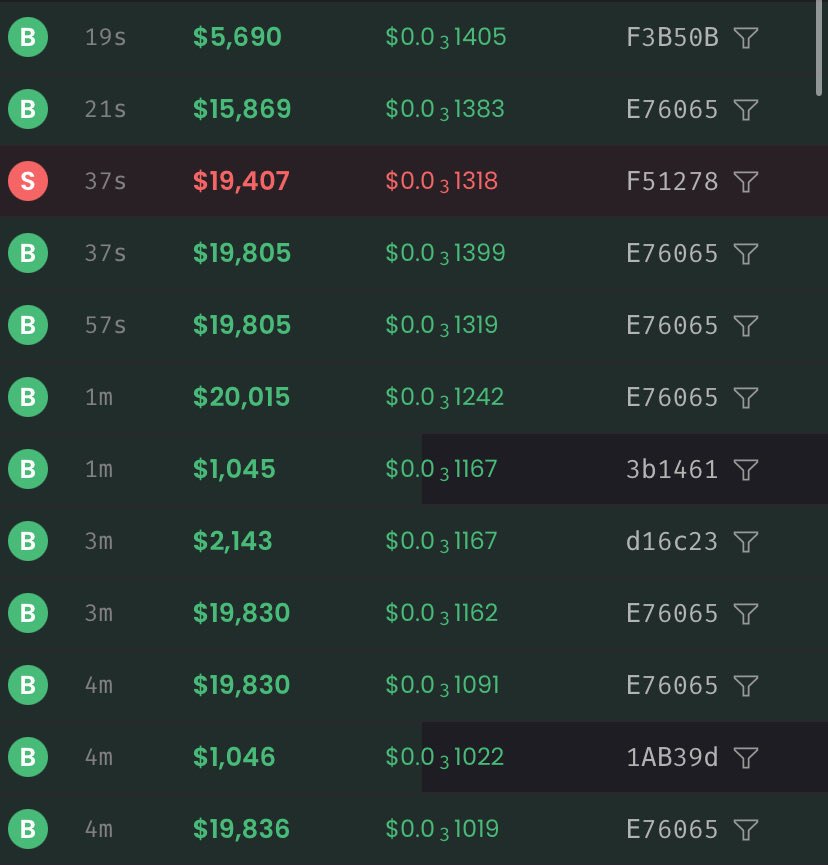
Task: Click filter icon in the $0.0₃1399 price row
Action: click(x=746, y=253)
